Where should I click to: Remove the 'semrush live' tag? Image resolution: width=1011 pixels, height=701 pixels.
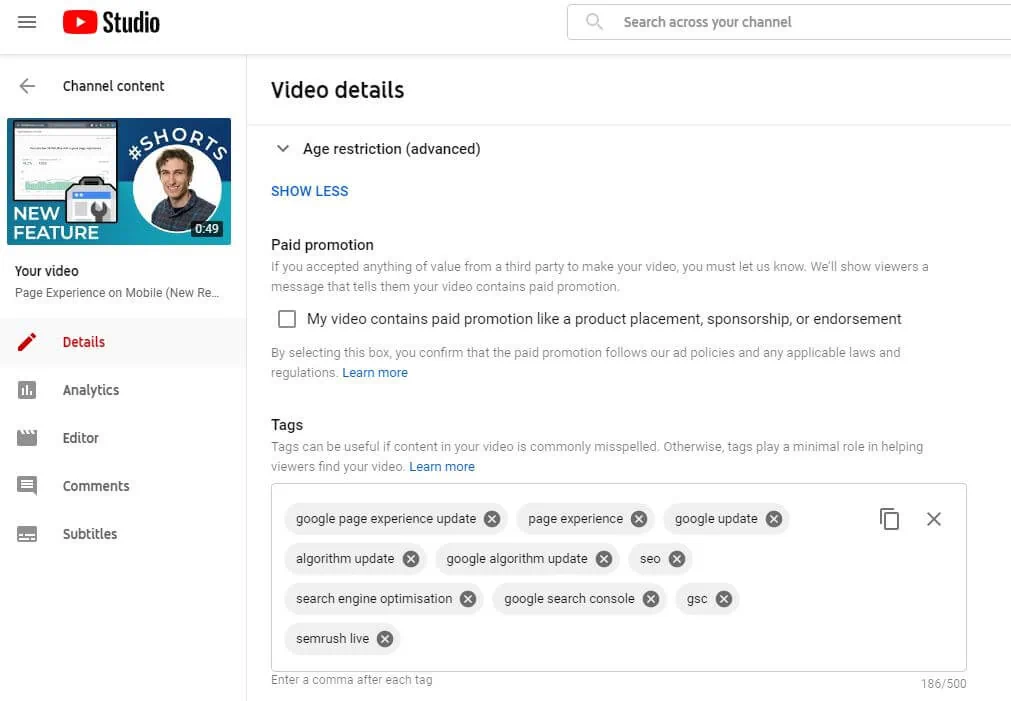click(x=385, y=639)
